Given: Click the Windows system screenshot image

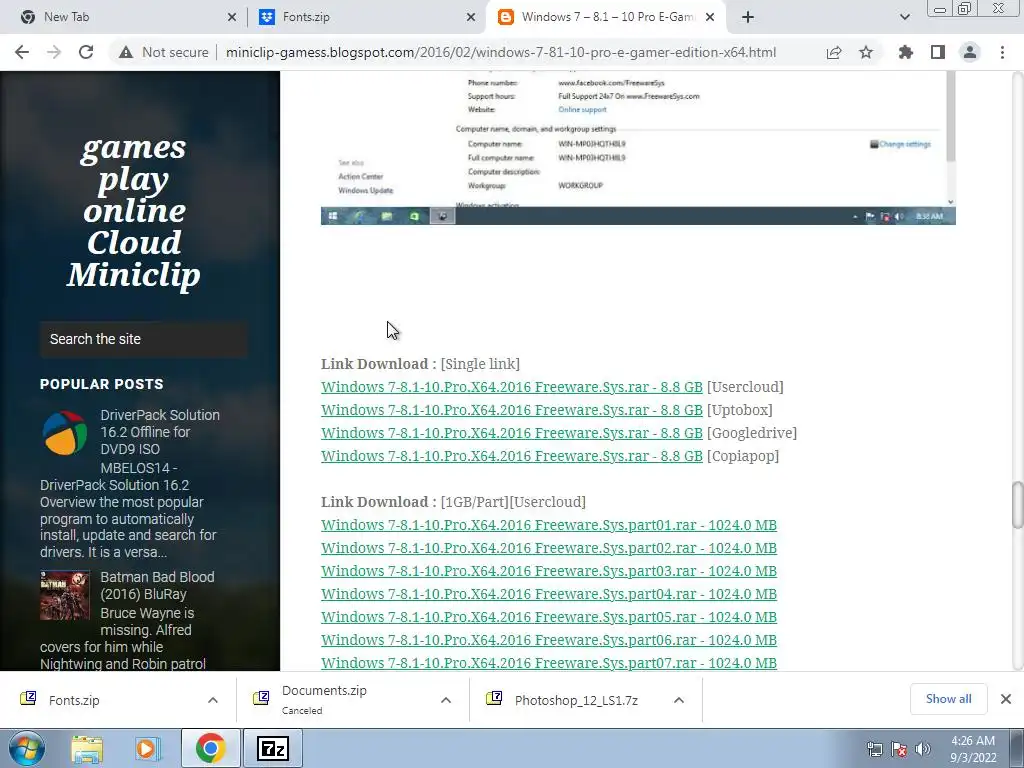Looking at the screenshot, I should point(638,148).
